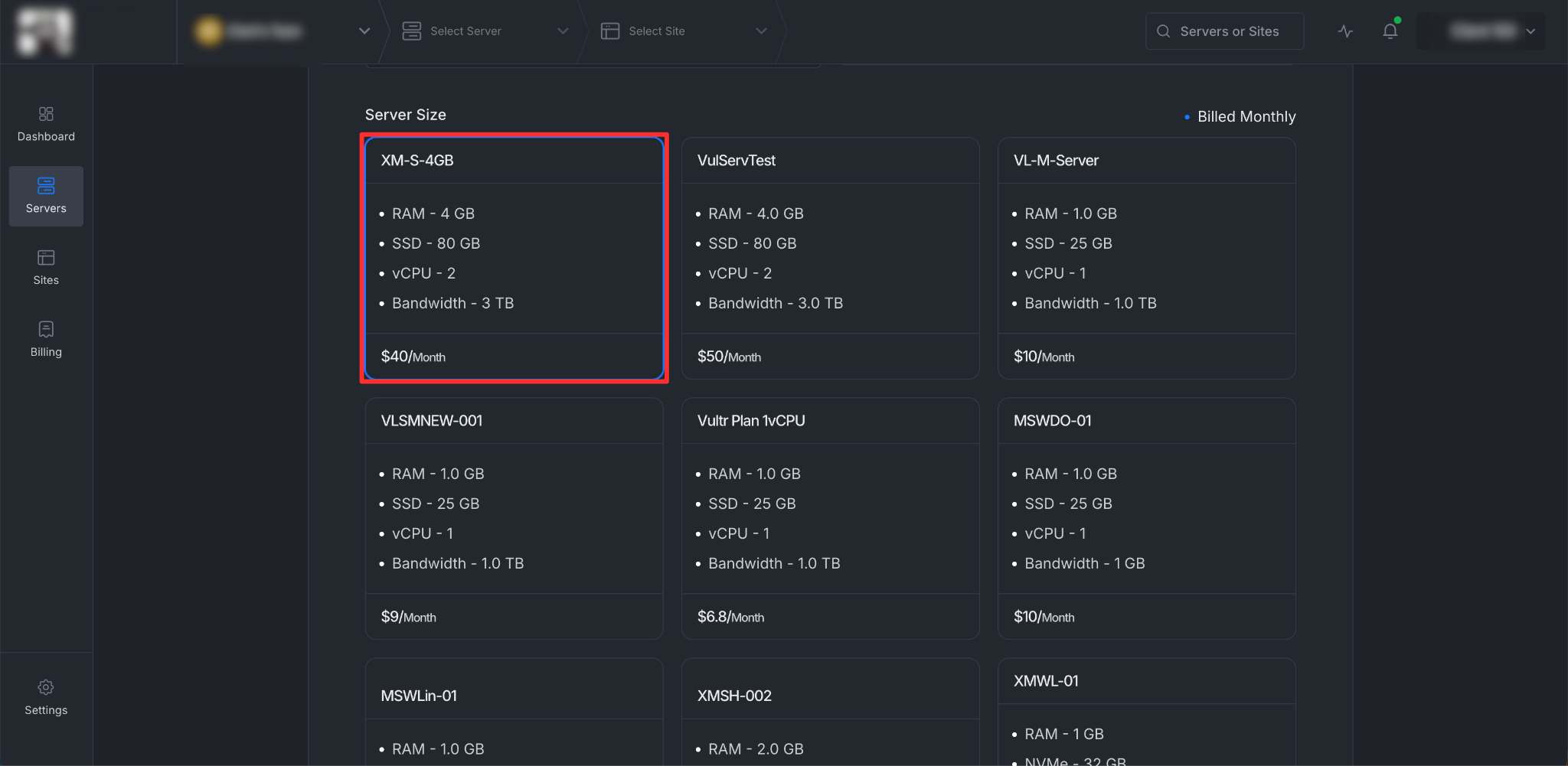Click the Billed Monthly label
Image resolution: width=1568 pixels, height=766 pixels.
point(1246,116)
